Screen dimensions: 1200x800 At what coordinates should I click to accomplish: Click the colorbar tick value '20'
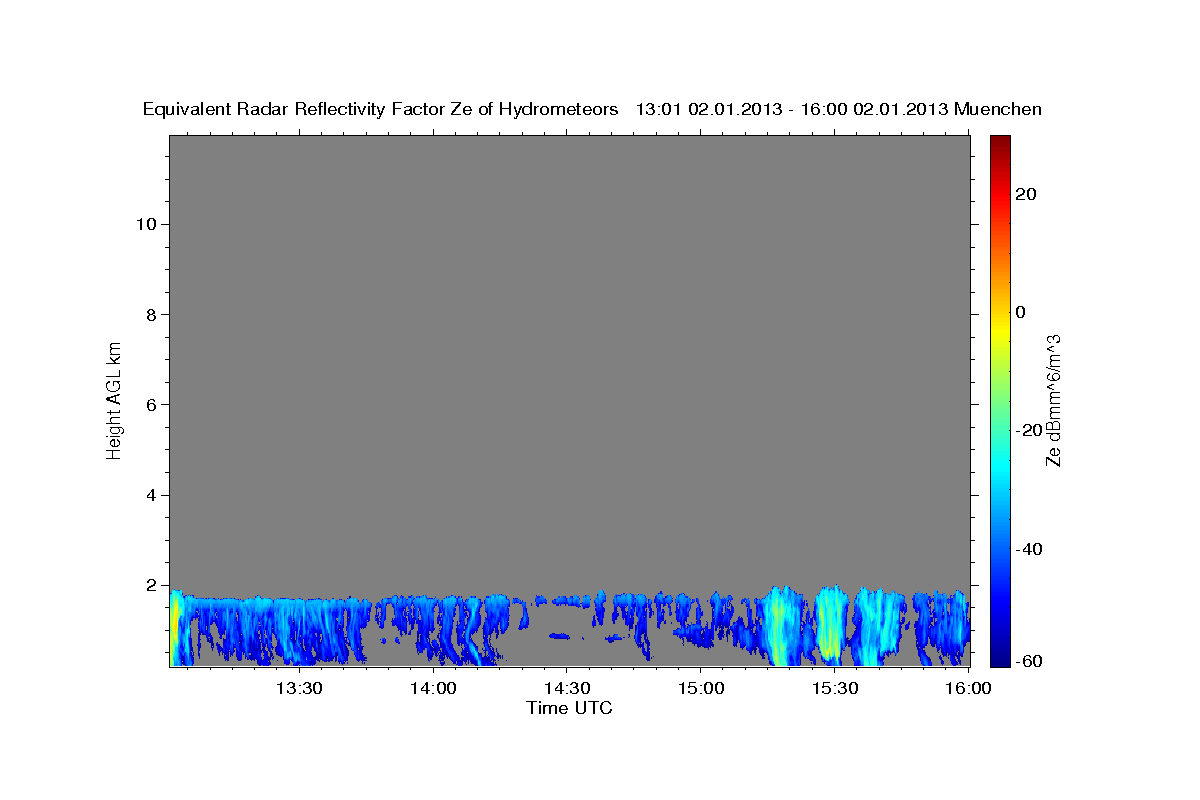pyautogui.click(x=1026, y=194)
